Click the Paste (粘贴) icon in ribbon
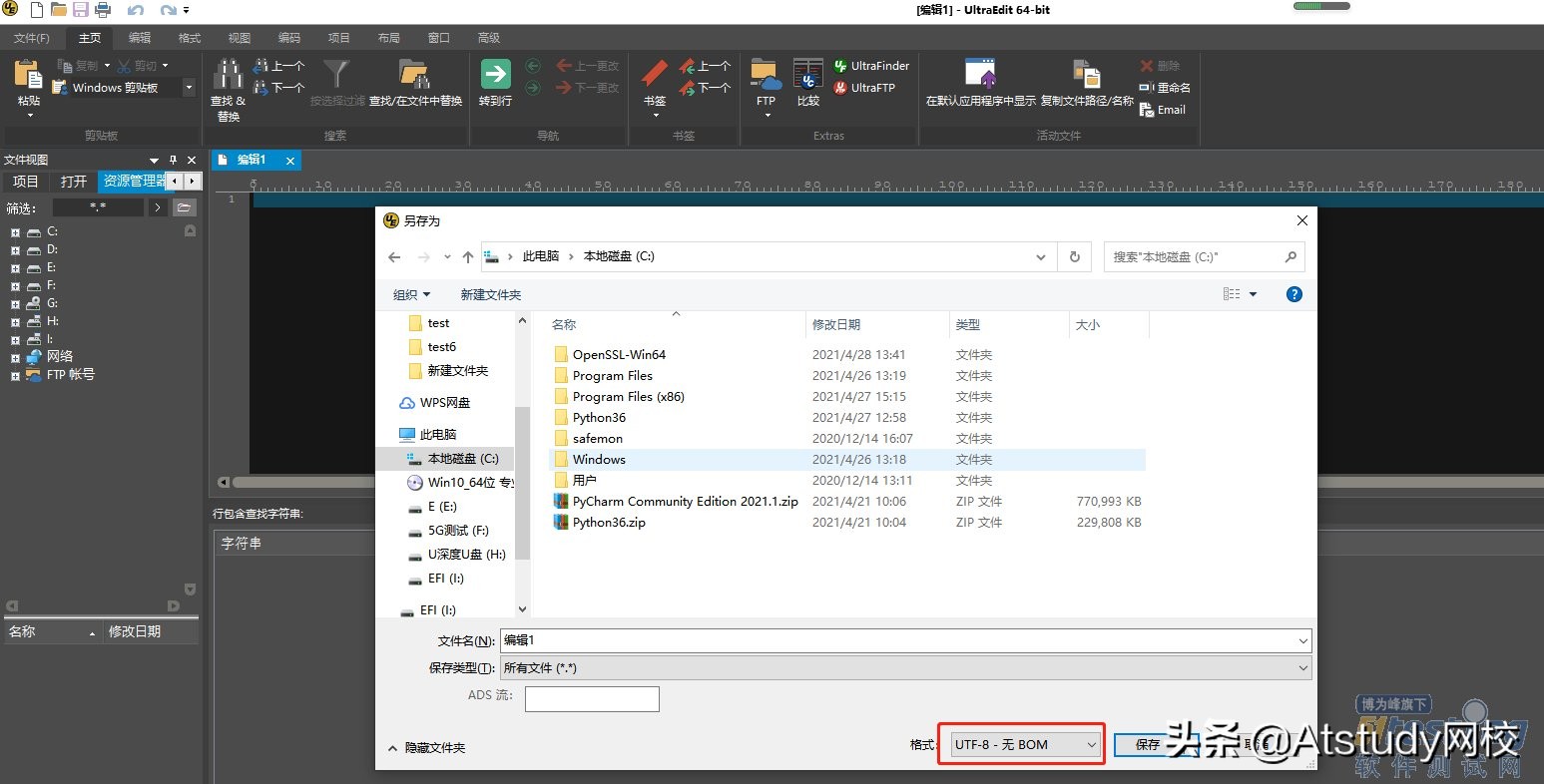The height and width of the screenshot is (784, 1544). [x=29, y=76]
